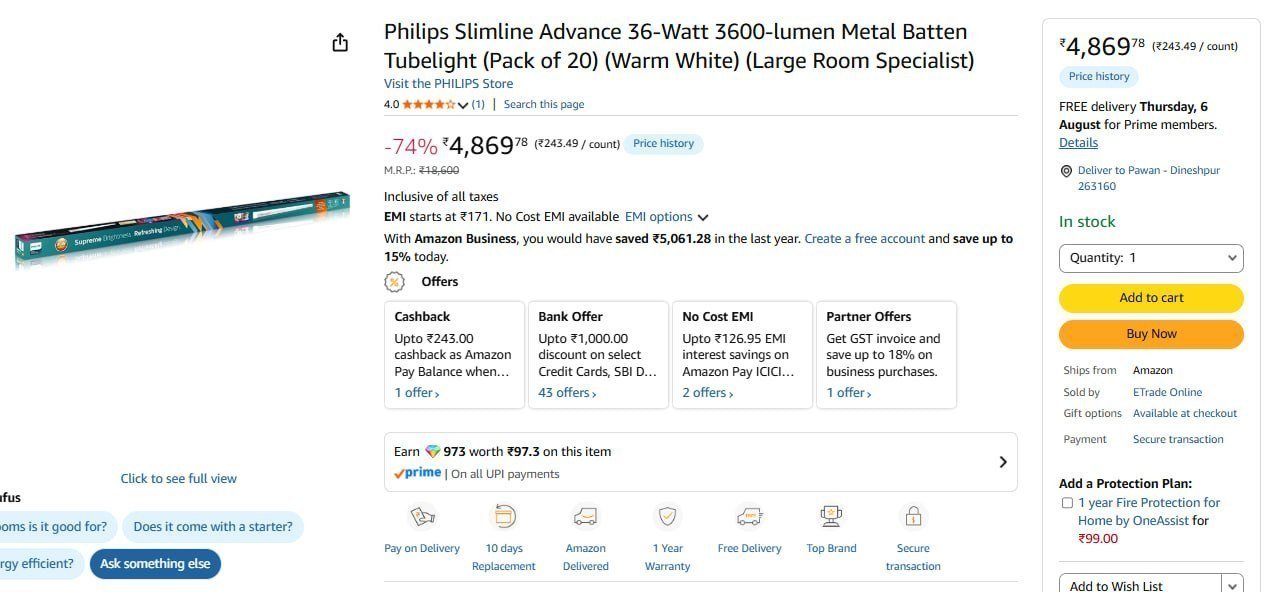
Task: Click the Ask something else chip
Action: tap(155, 564)
